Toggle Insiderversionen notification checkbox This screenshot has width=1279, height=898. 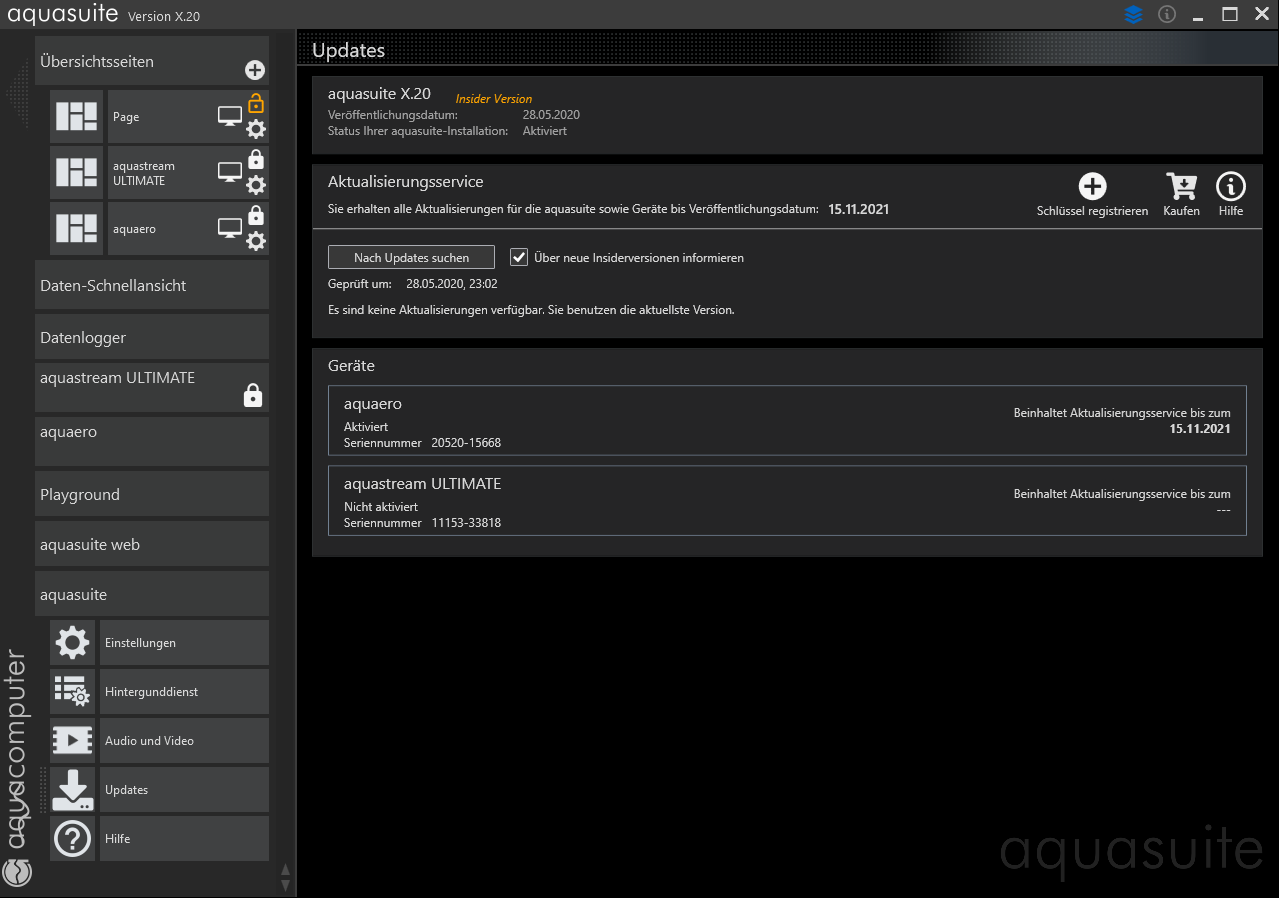tap(519, 257)
